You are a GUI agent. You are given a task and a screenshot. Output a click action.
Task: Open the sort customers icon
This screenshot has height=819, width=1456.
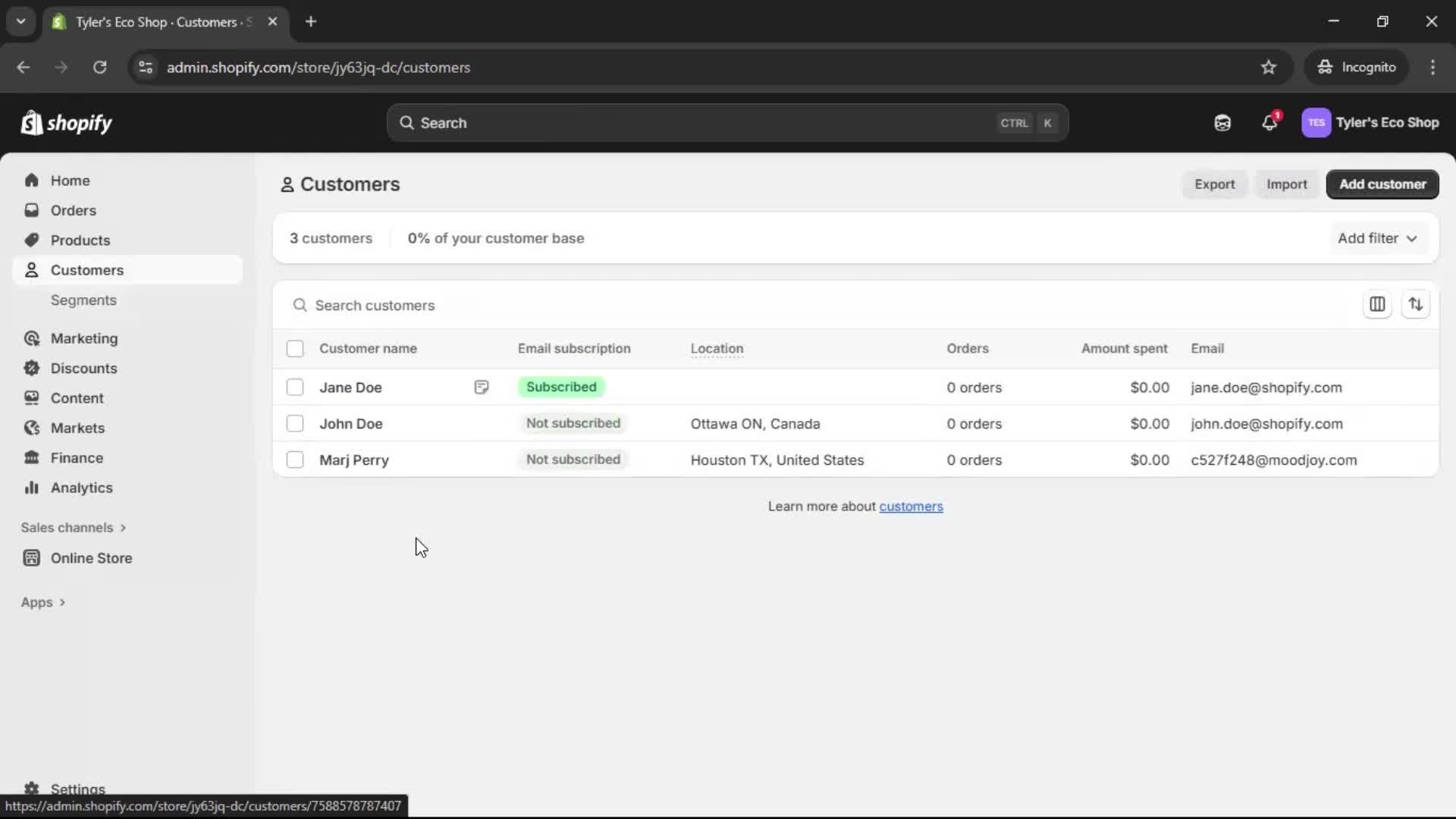1417,304
